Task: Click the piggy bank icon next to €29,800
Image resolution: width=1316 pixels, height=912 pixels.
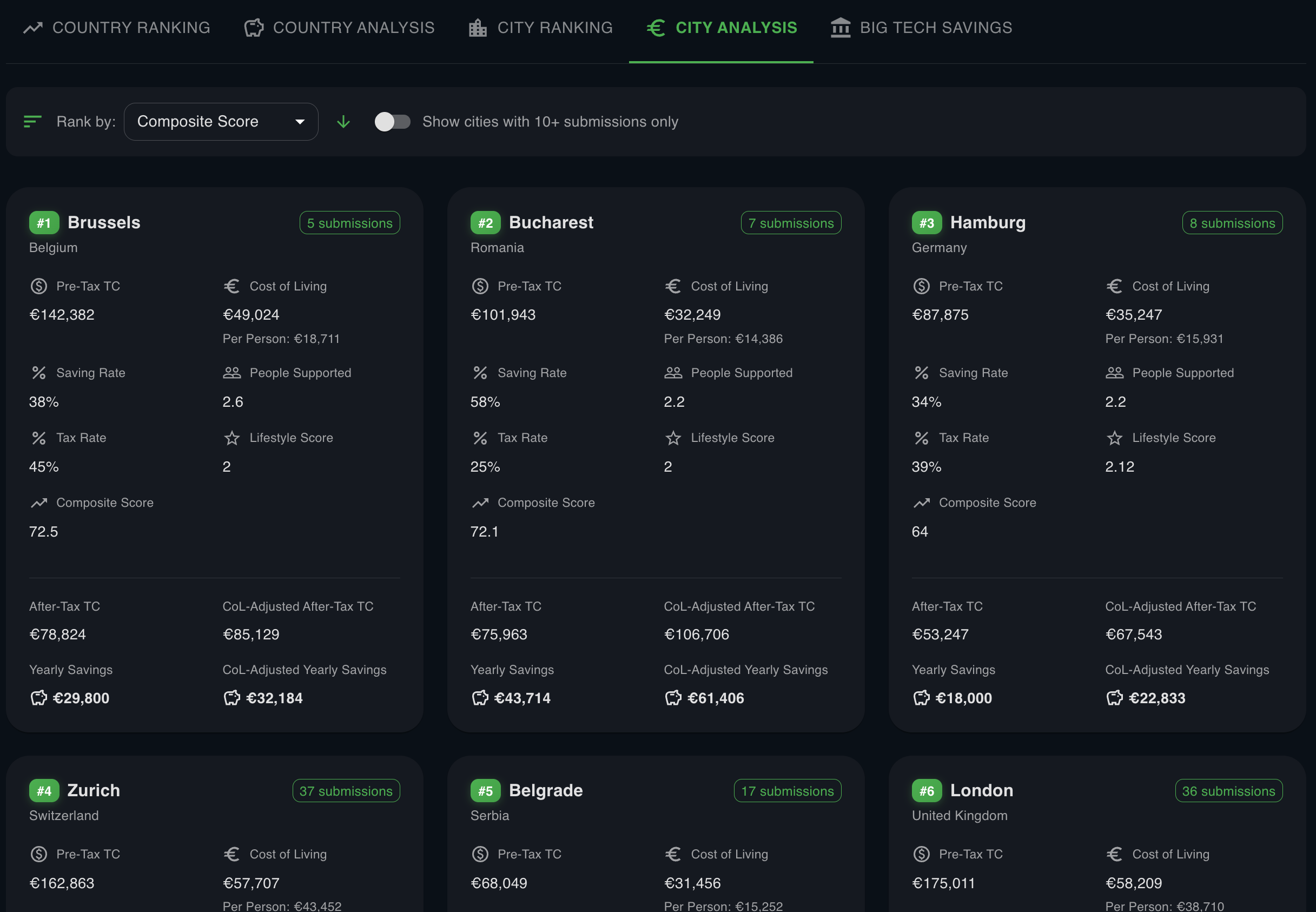Action: pos(39,698)
